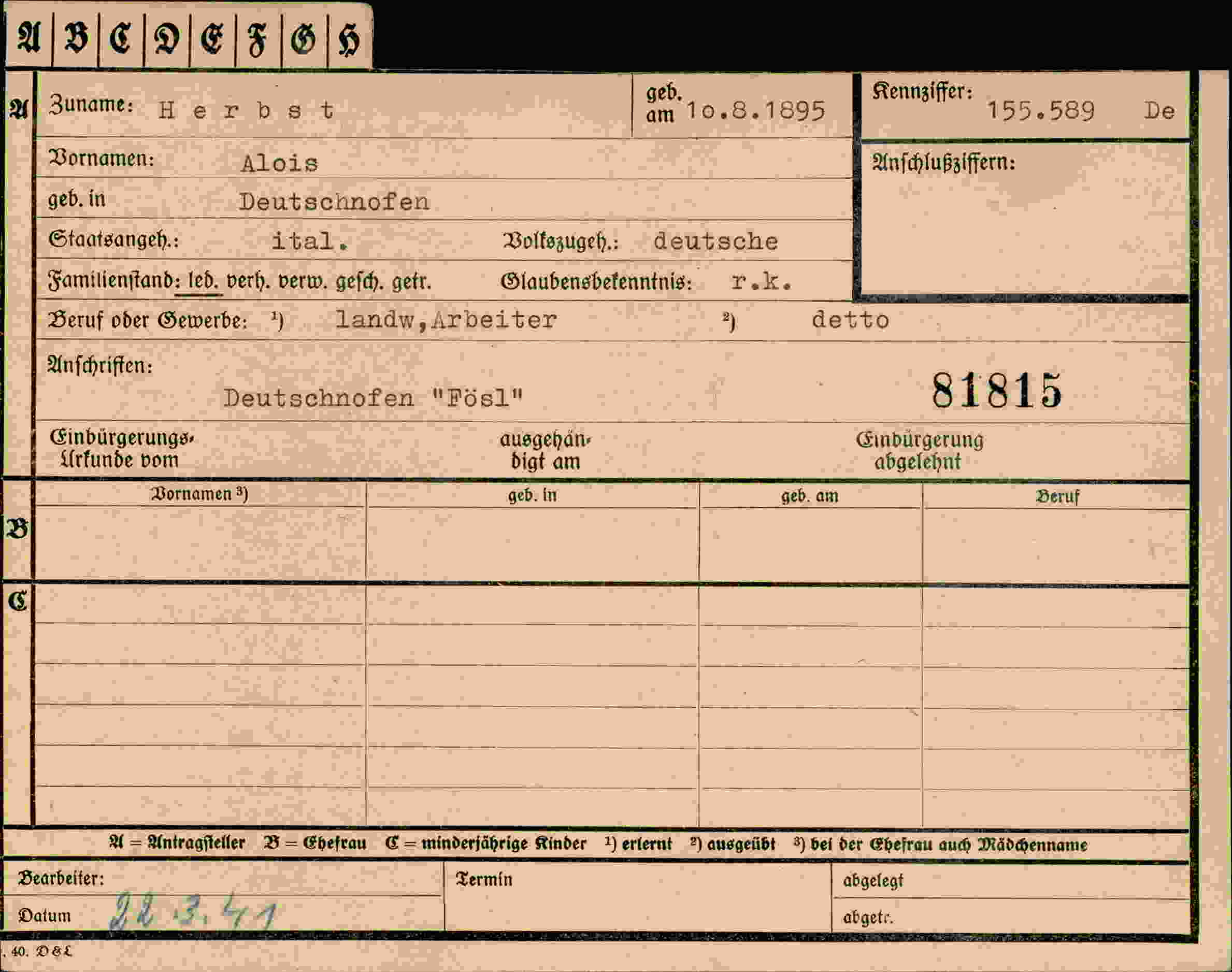Click 'Volkszugeh.:' label

[560, 242]
